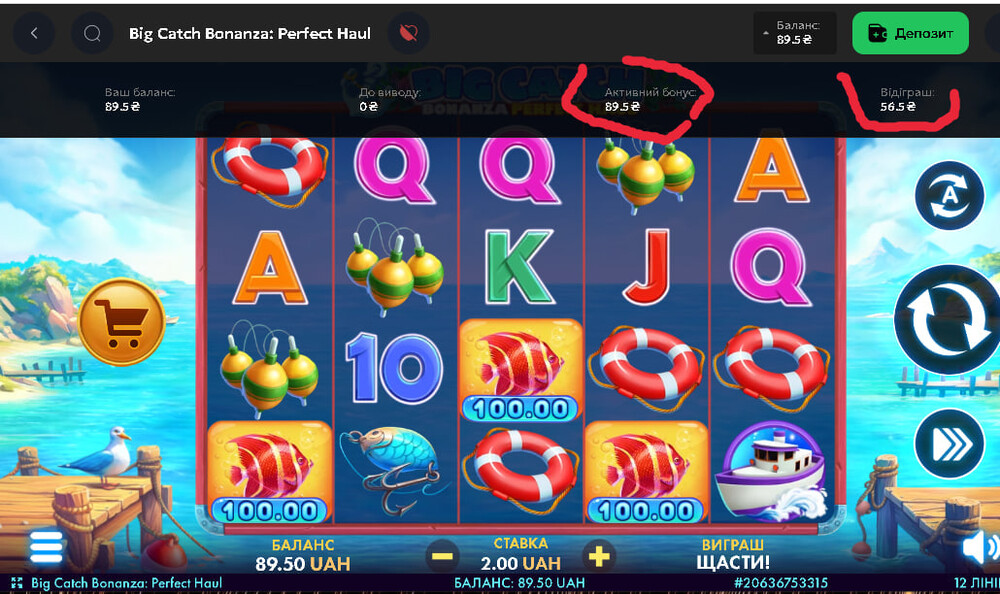Expand the Баланс dropdown arrow

point(765,33)
